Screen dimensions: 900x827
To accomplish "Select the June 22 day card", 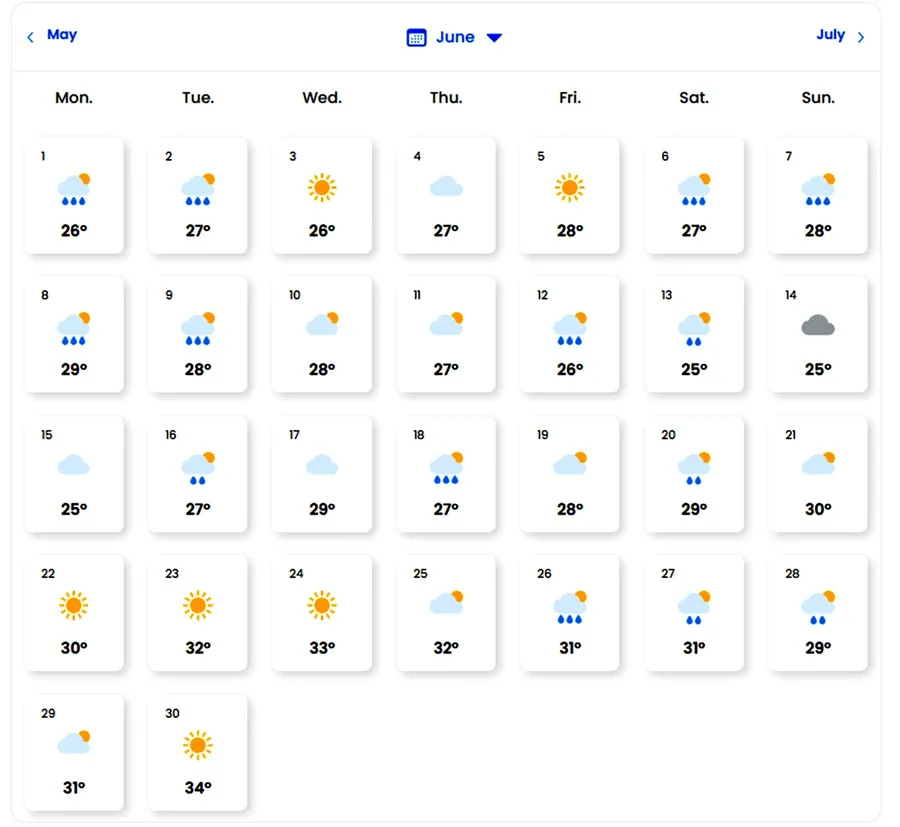I will coord(74,613).
